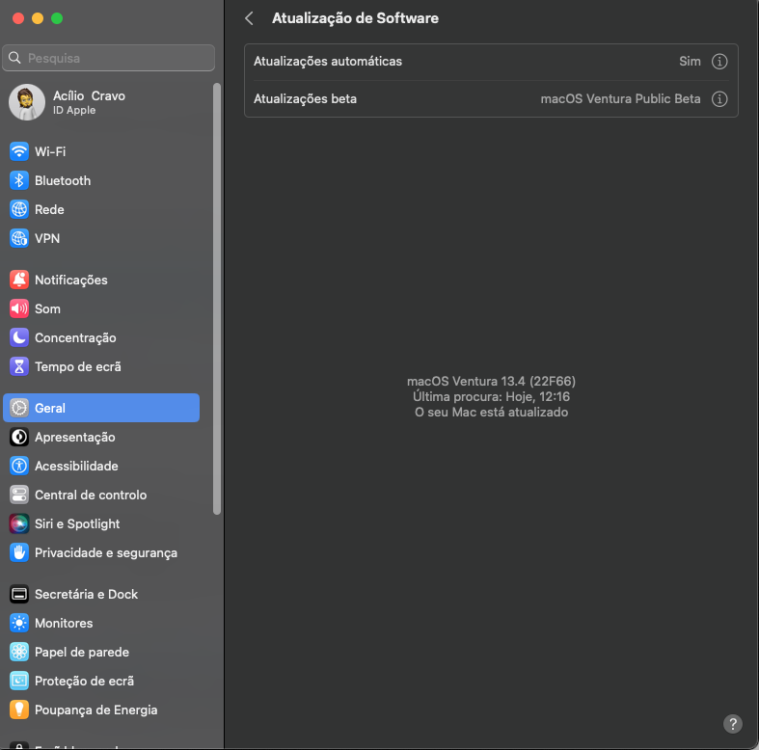Select the Central de controlo label

pos(91,495)
